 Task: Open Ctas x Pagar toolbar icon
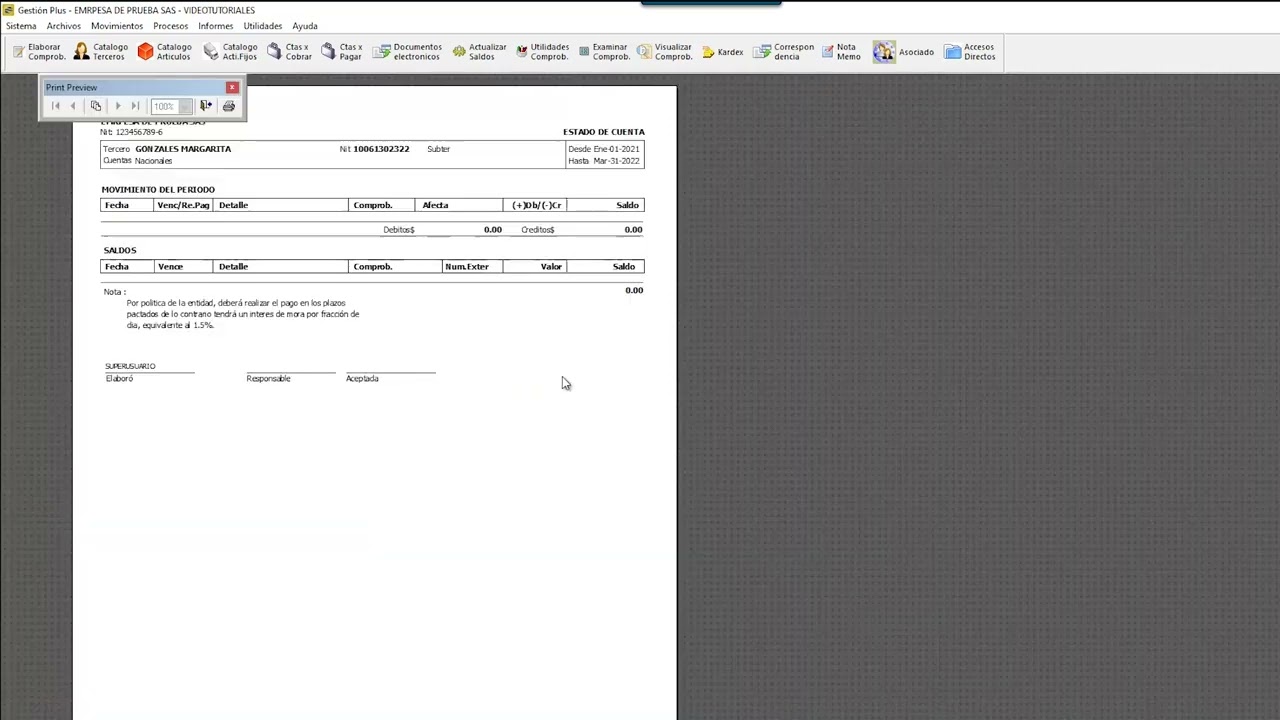tap(342, 52)
